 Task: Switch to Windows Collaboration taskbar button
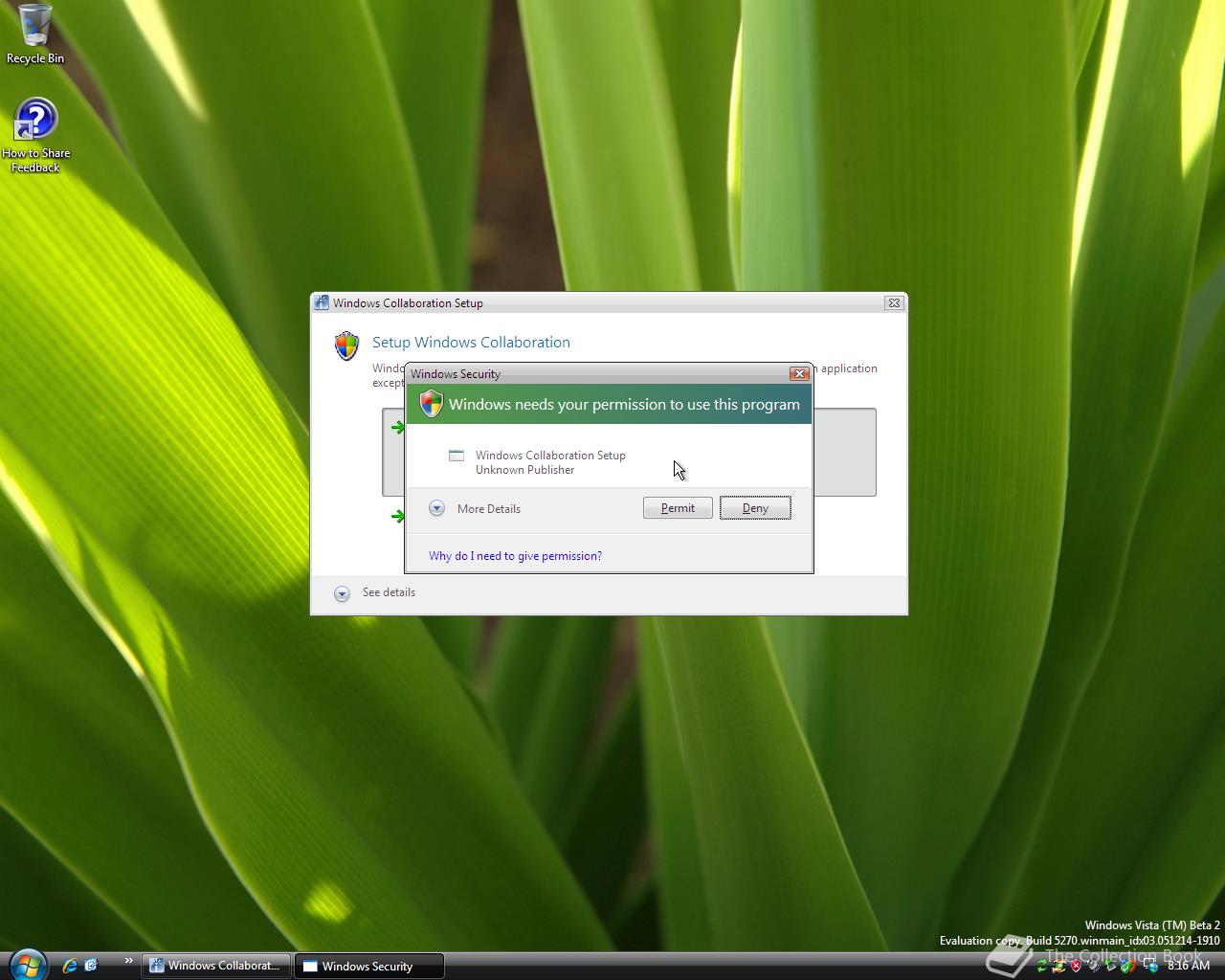215,966
